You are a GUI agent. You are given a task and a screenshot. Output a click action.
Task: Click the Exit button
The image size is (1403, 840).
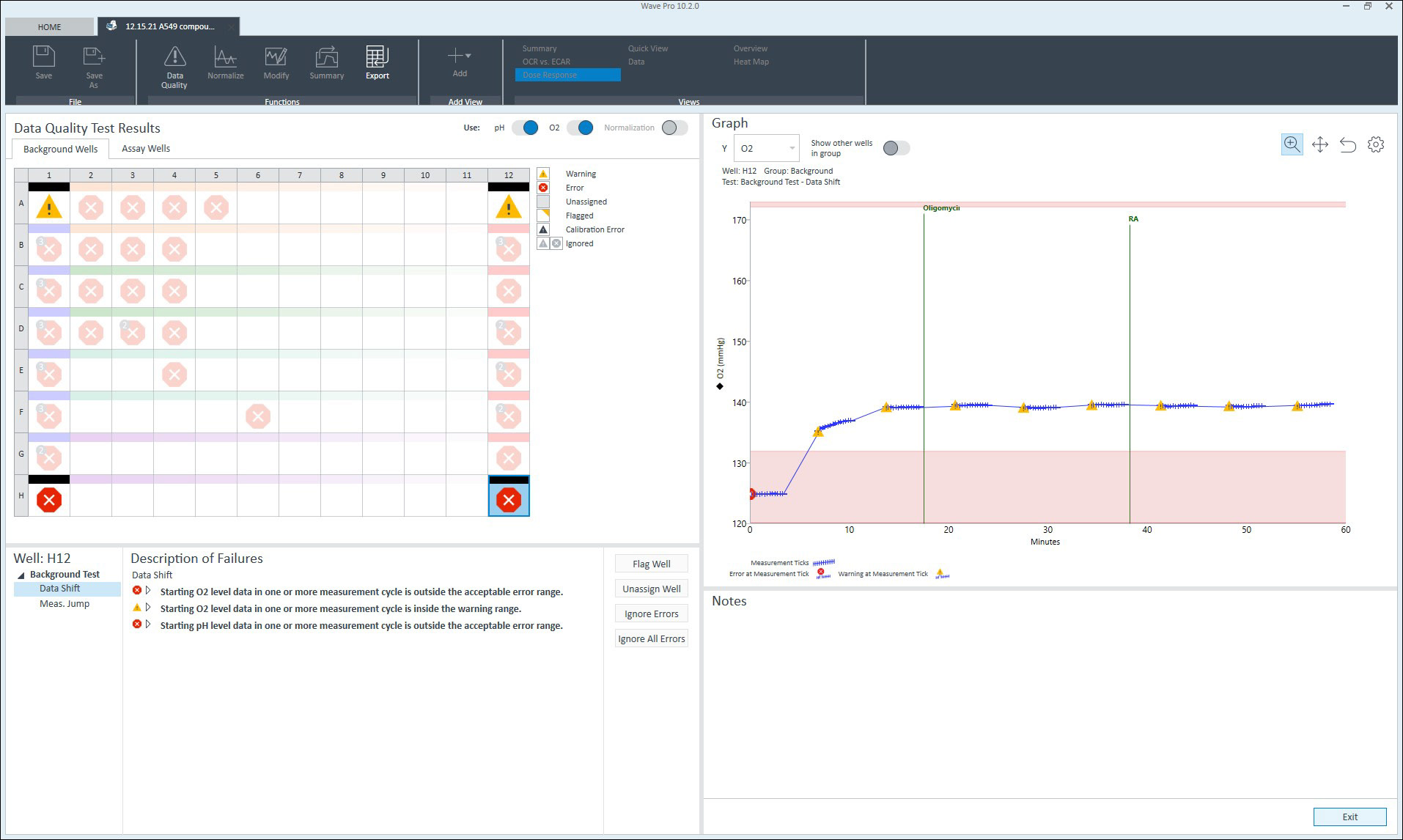pos(1349,817)
